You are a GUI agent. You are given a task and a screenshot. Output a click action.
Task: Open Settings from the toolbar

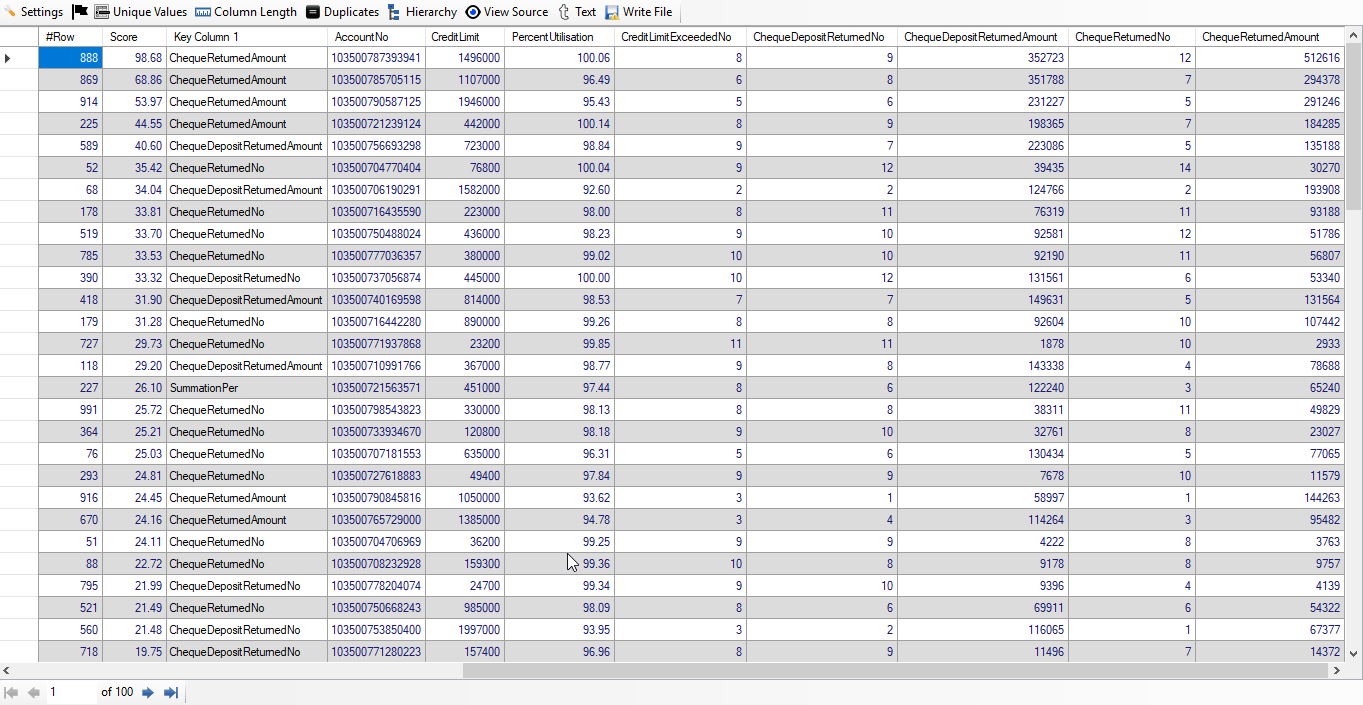(x=34, y=12)
